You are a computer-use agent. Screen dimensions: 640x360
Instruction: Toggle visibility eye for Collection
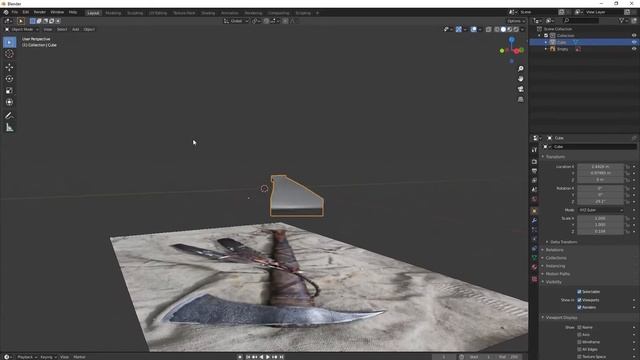point(634,36)
